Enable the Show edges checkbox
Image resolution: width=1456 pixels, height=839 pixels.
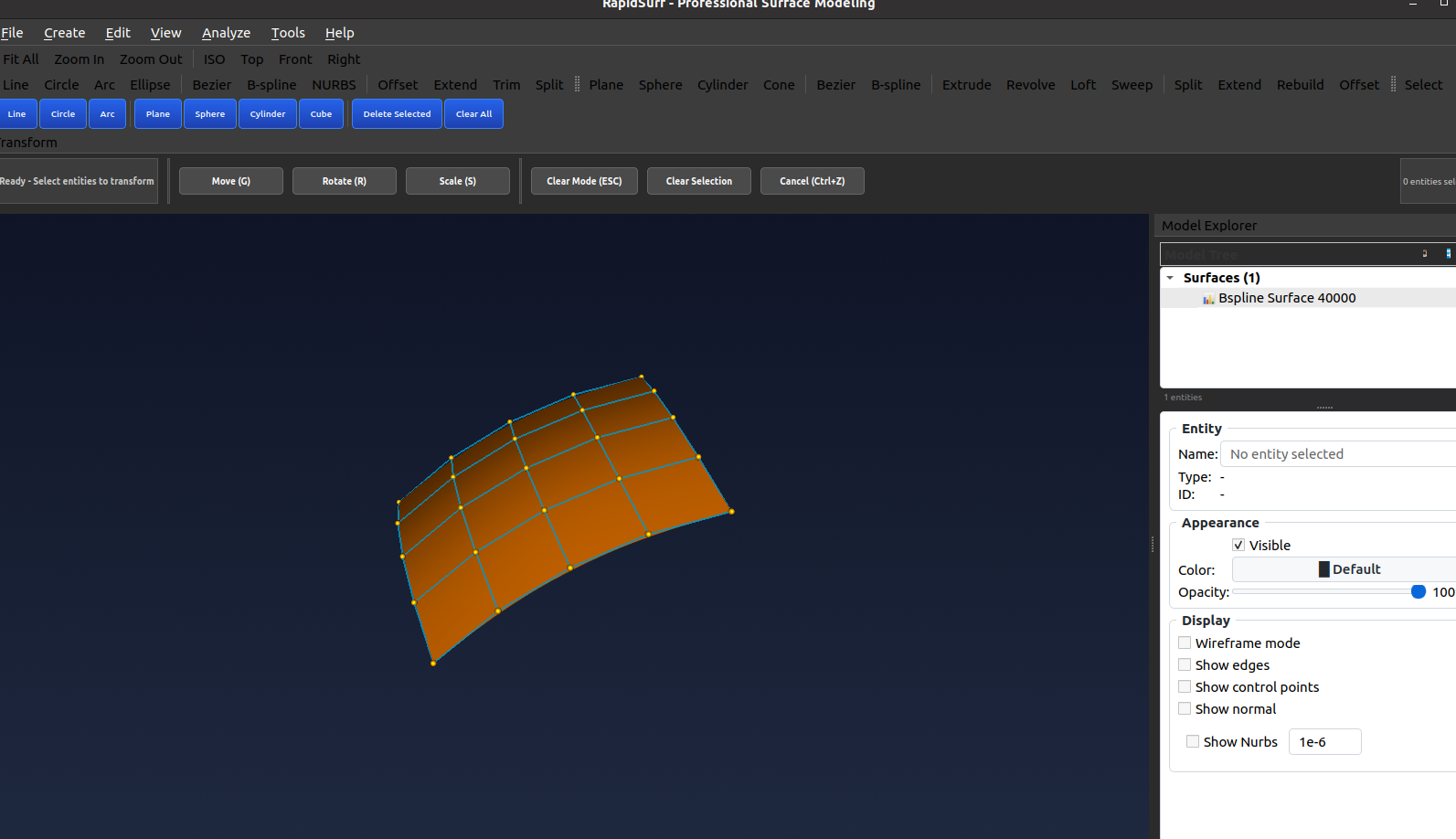[1185, 665]
